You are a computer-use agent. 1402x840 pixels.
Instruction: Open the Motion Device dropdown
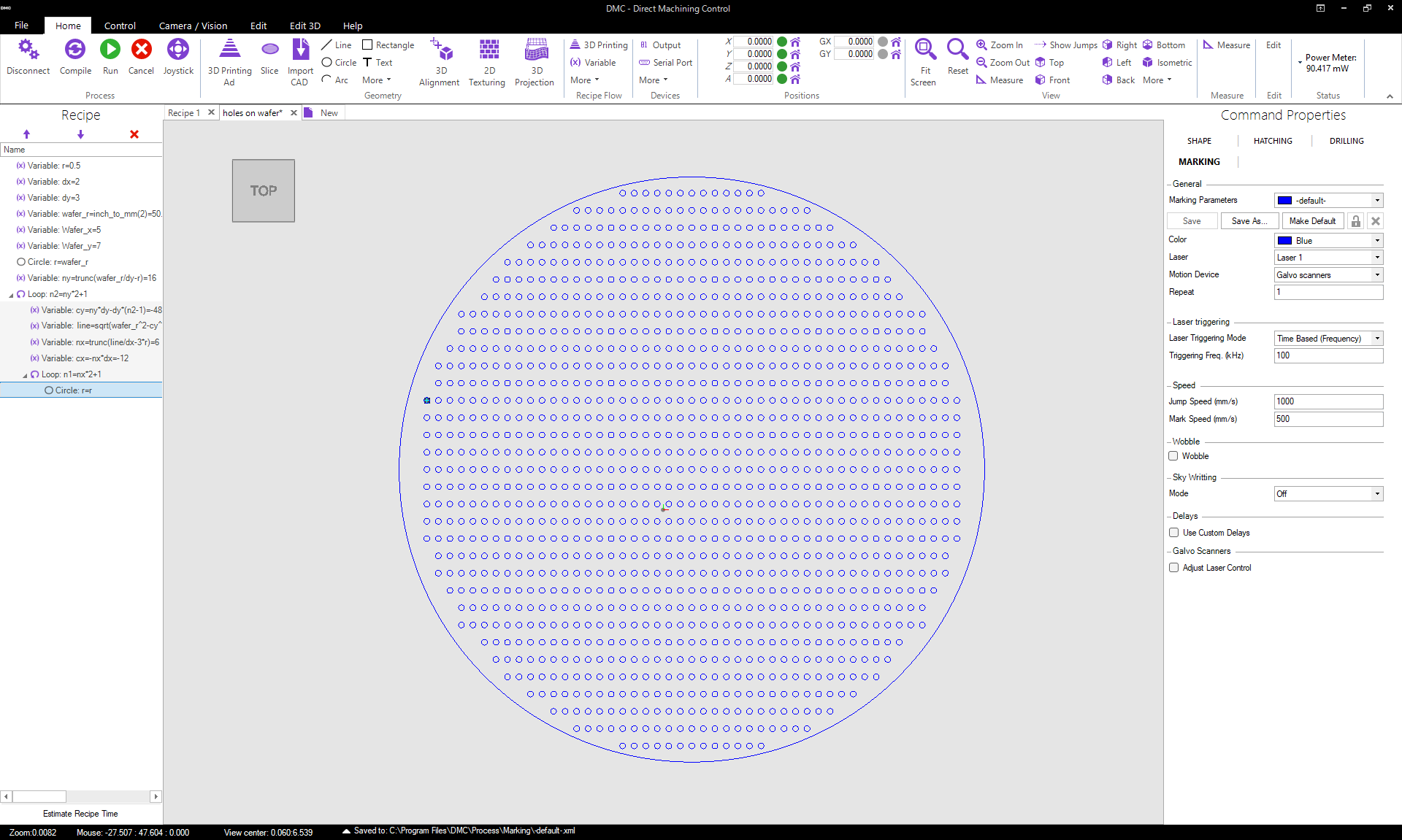pyautogui.click(x=1328, y=275)
